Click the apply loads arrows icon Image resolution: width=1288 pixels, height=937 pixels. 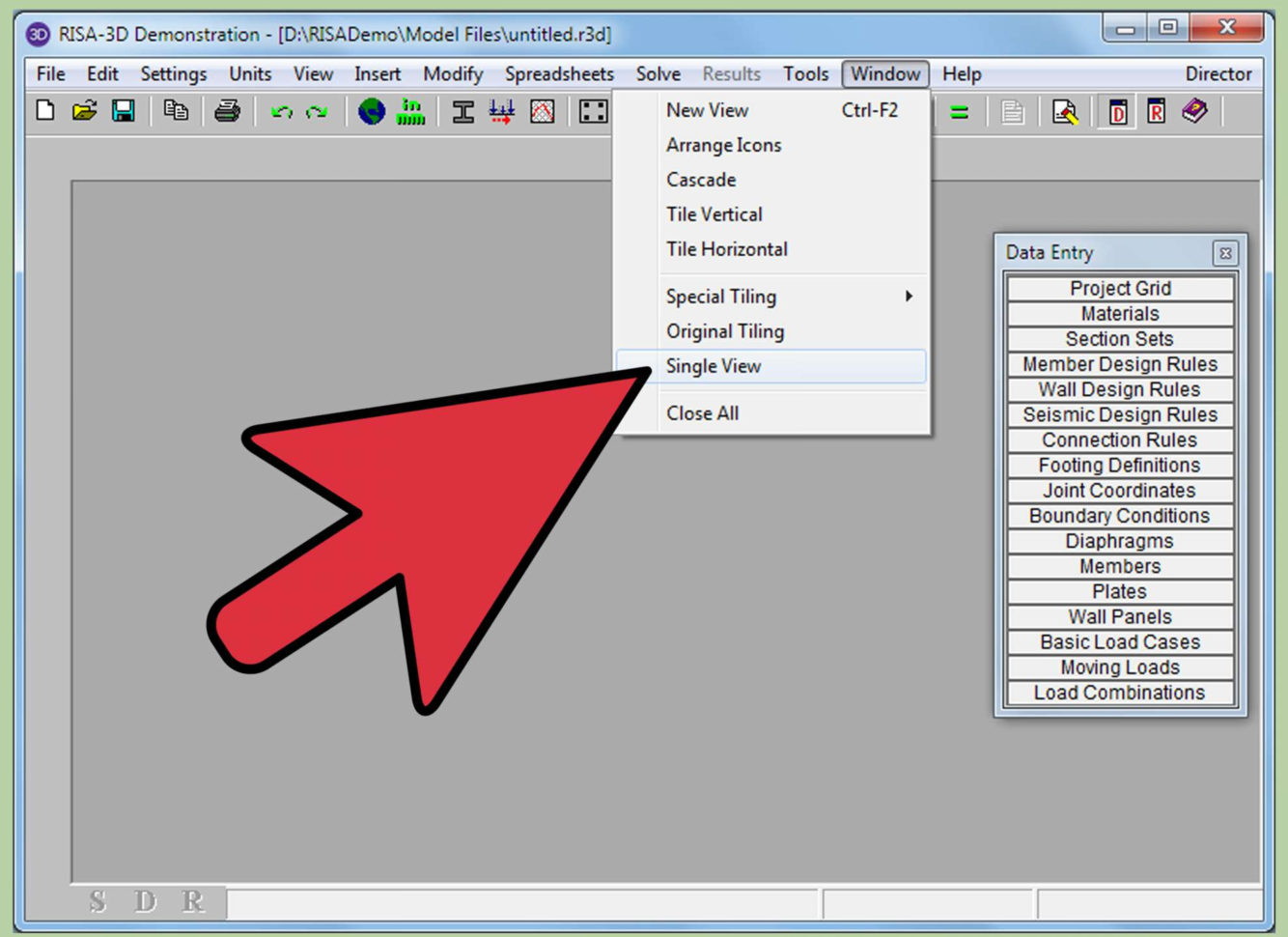503,113
